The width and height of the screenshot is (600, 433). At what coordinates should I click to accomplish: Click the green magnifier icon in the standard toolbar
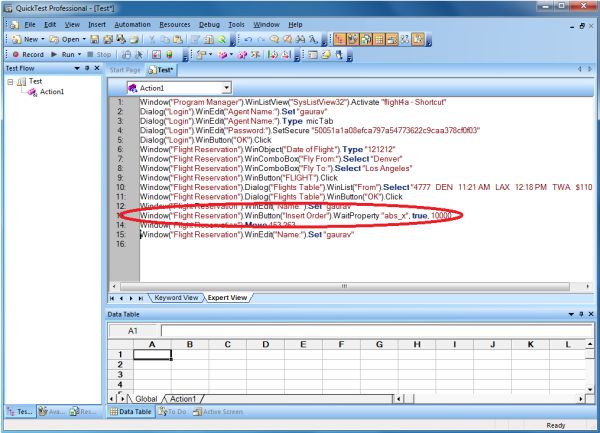coord(222,39)
